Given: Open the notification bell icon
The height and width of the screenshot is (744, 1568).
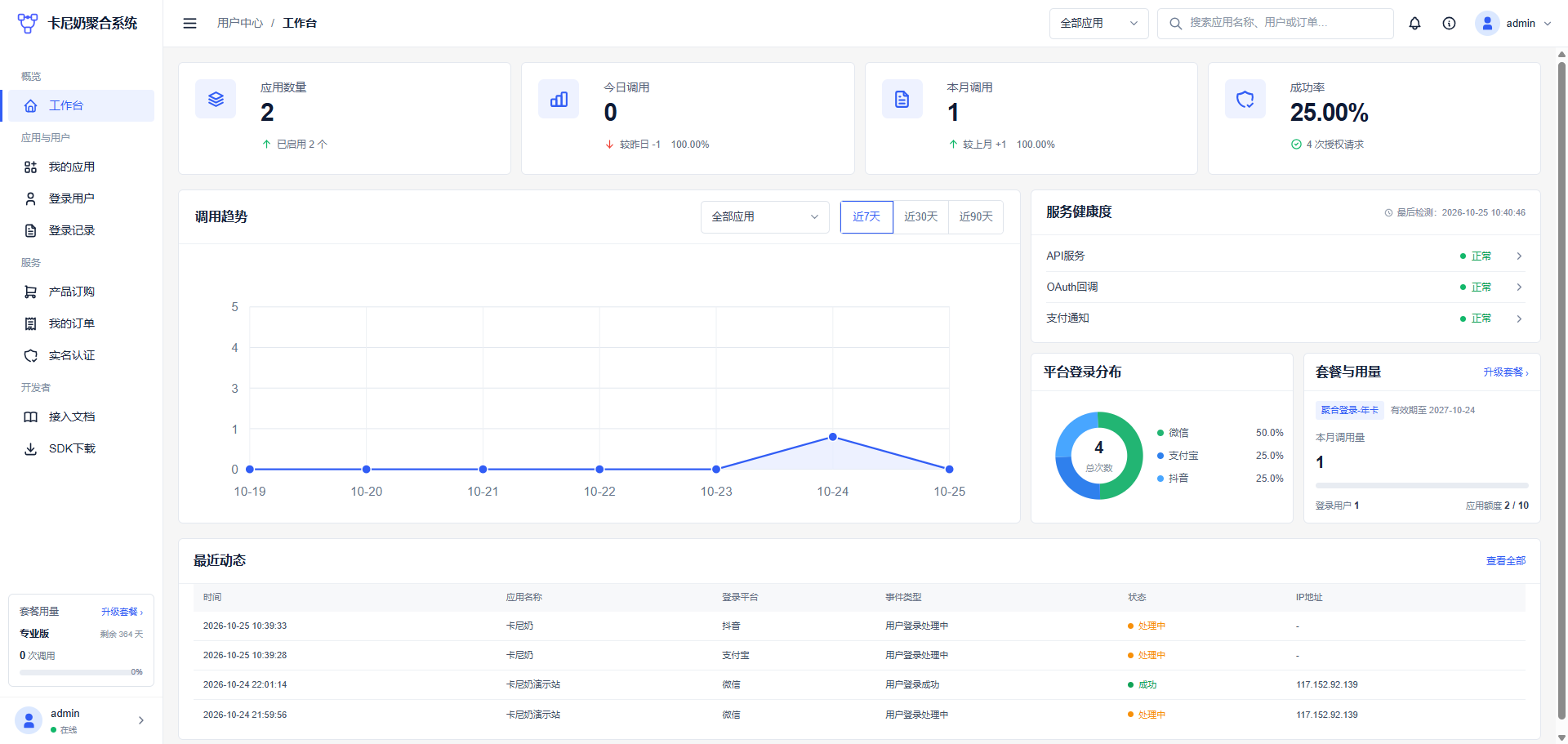Looking at the screenshot, I should coord(1414,23).
